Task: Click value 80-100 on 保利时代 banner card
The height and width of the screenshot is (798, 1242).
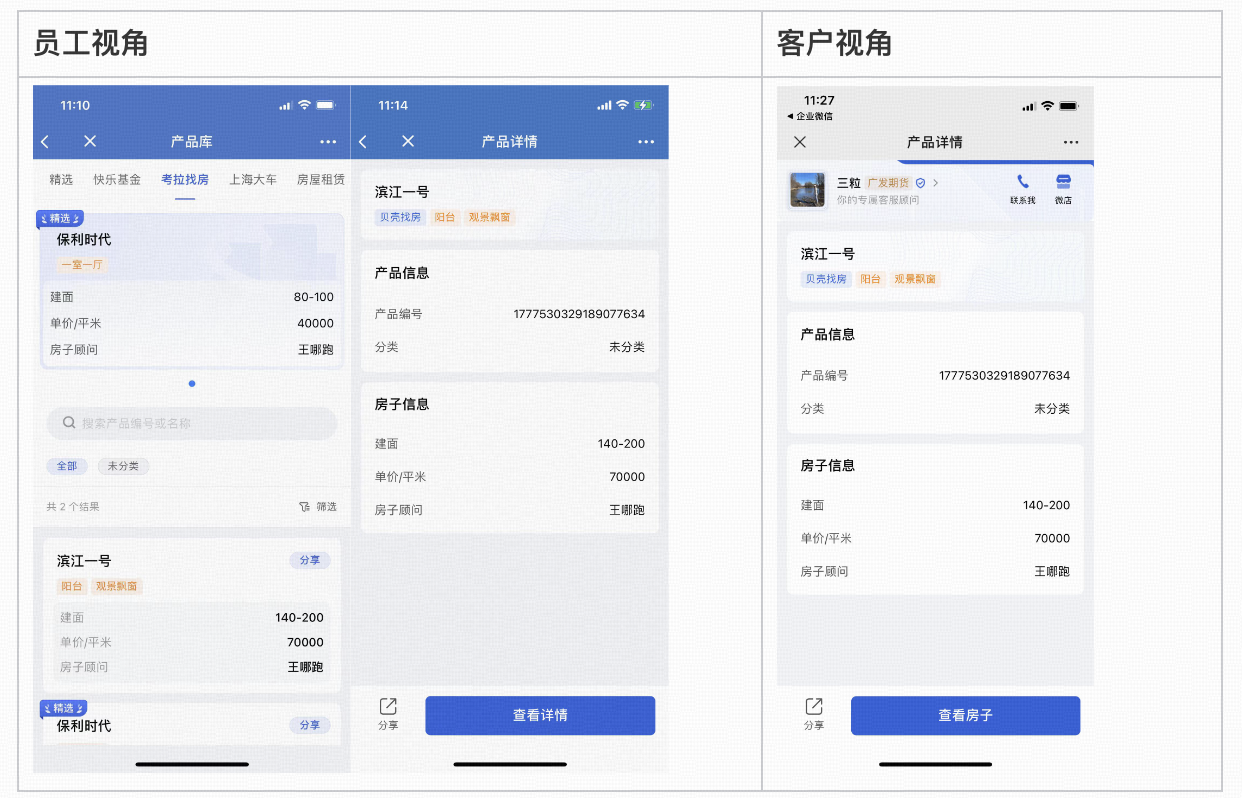Action: [314, 297]
